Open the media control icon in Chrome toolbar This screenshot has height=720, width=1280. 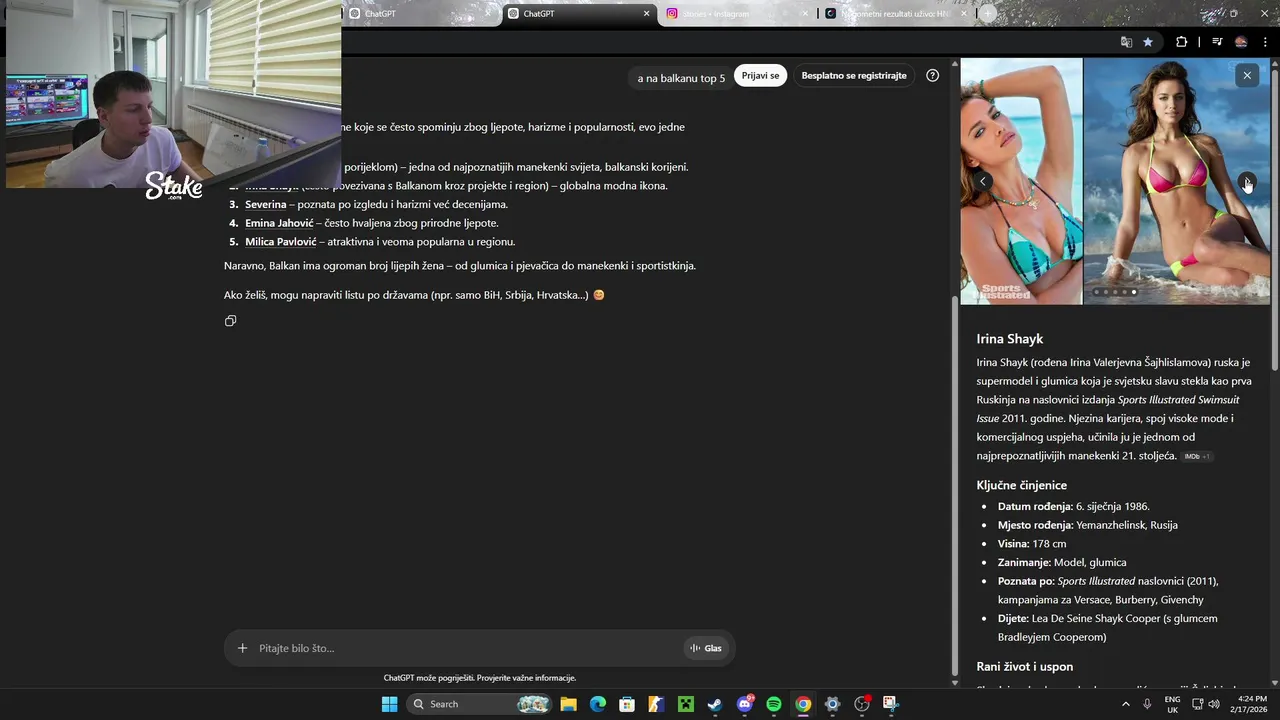(1217, 42)
